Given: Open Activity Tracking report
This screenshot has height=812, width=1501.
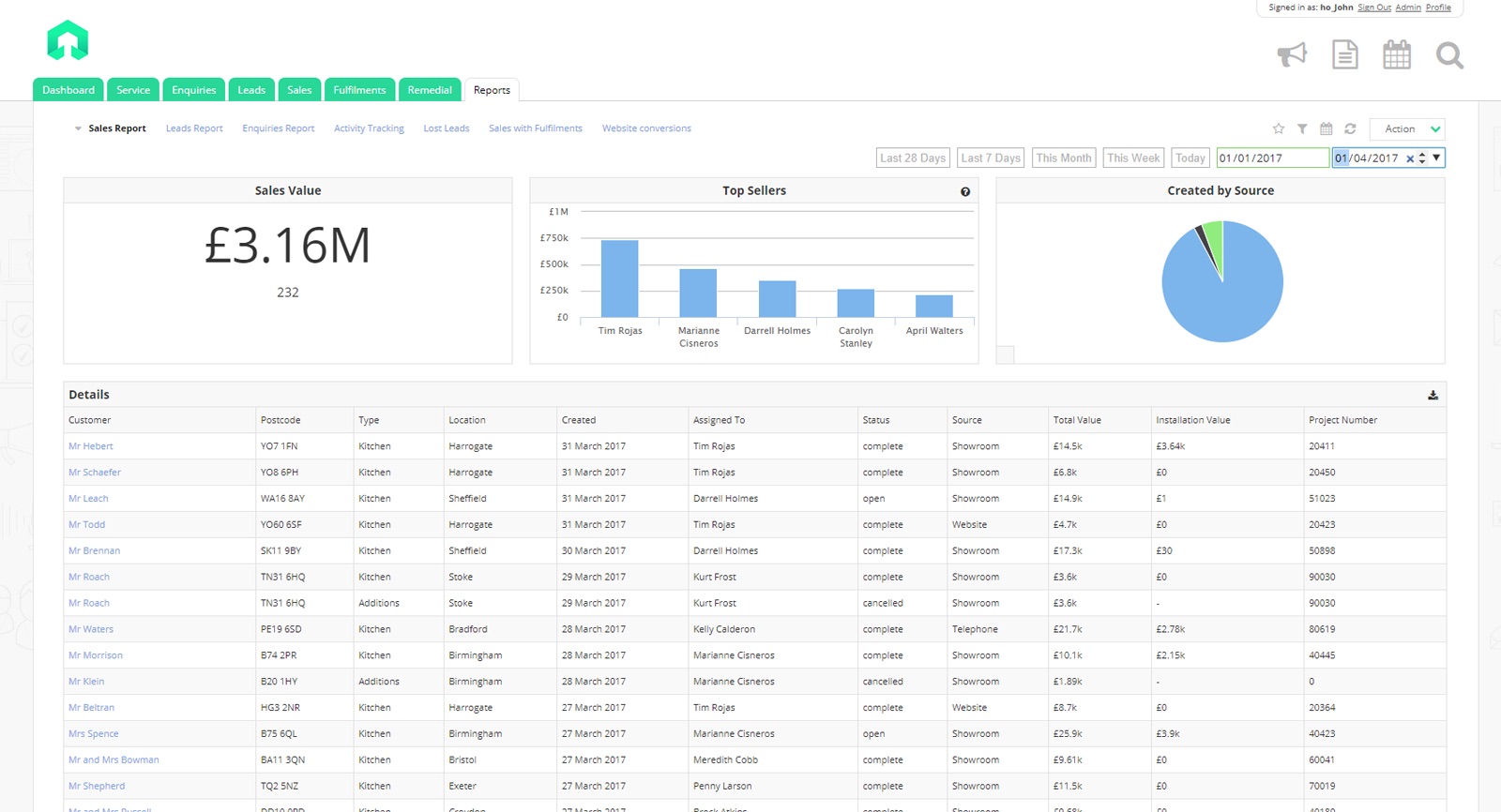Looking at the screenshot, I should (x=369, y=128).
